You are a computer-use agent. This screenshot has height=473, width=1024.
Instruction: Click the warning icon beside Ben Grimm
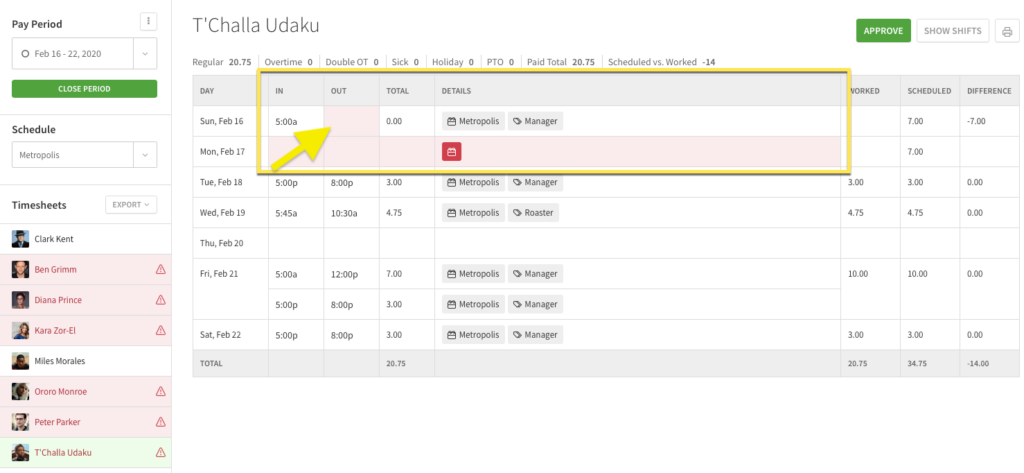point(160,270)
